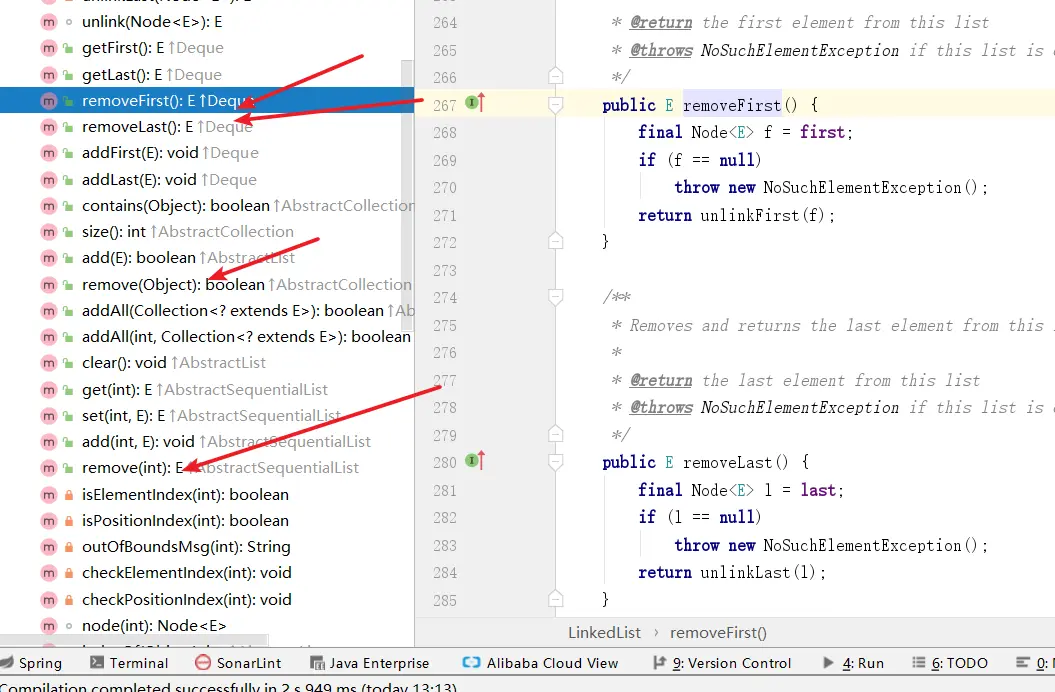Select clear() method row

click(207, 363)
